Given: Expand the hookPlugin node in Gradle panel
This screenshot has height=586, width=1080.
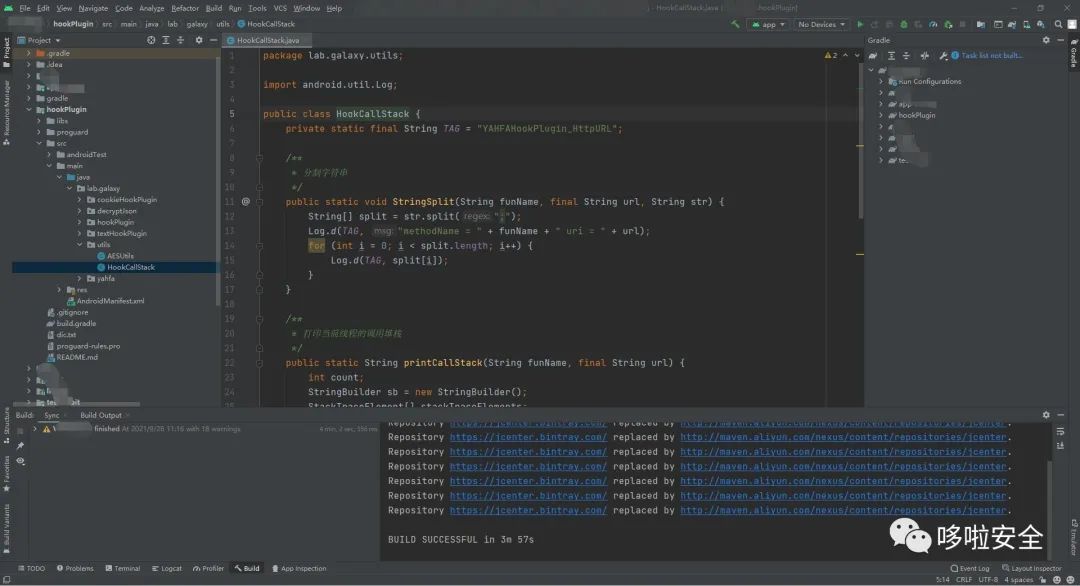Looking at the screenshot, I should (881, 115).
